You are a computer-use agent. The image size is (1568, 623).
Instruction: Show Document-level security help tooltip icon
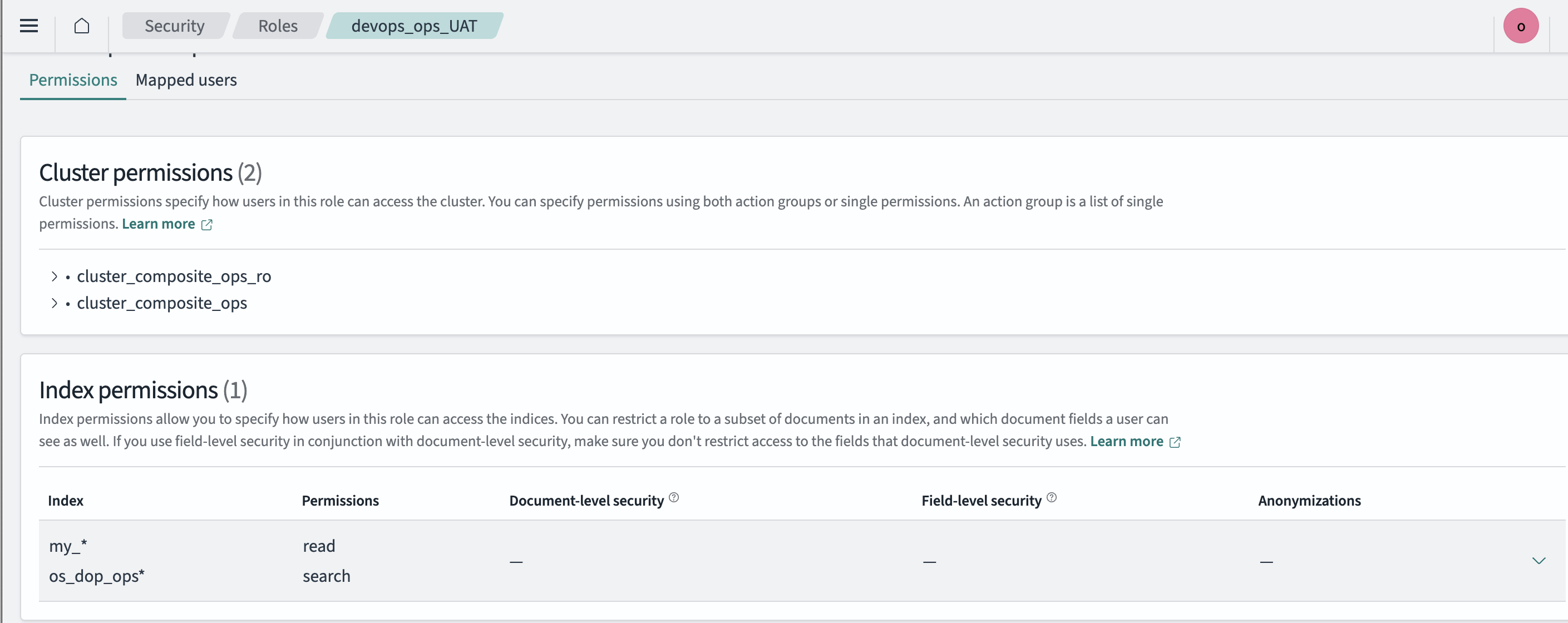[x=673, y=498]
